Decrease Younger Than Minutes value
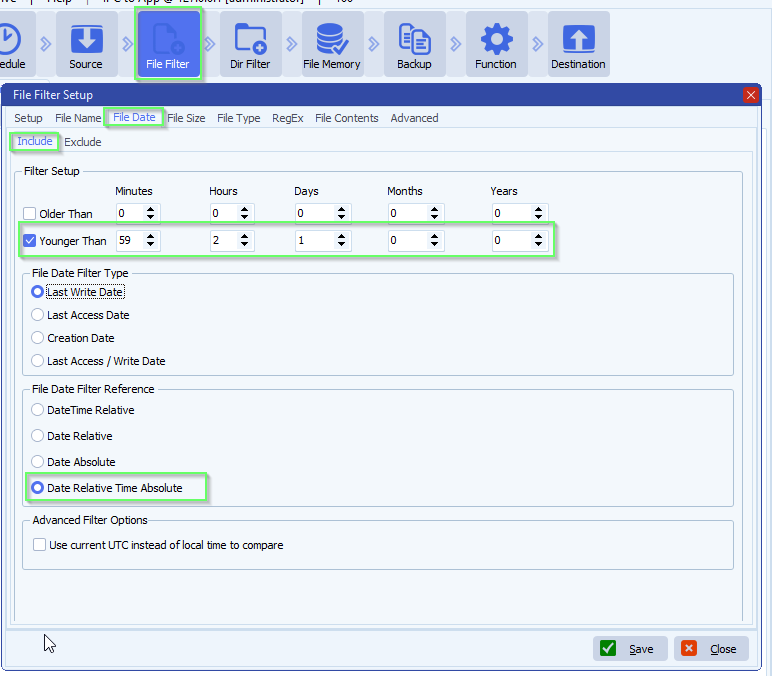 [x=151, y=244]
